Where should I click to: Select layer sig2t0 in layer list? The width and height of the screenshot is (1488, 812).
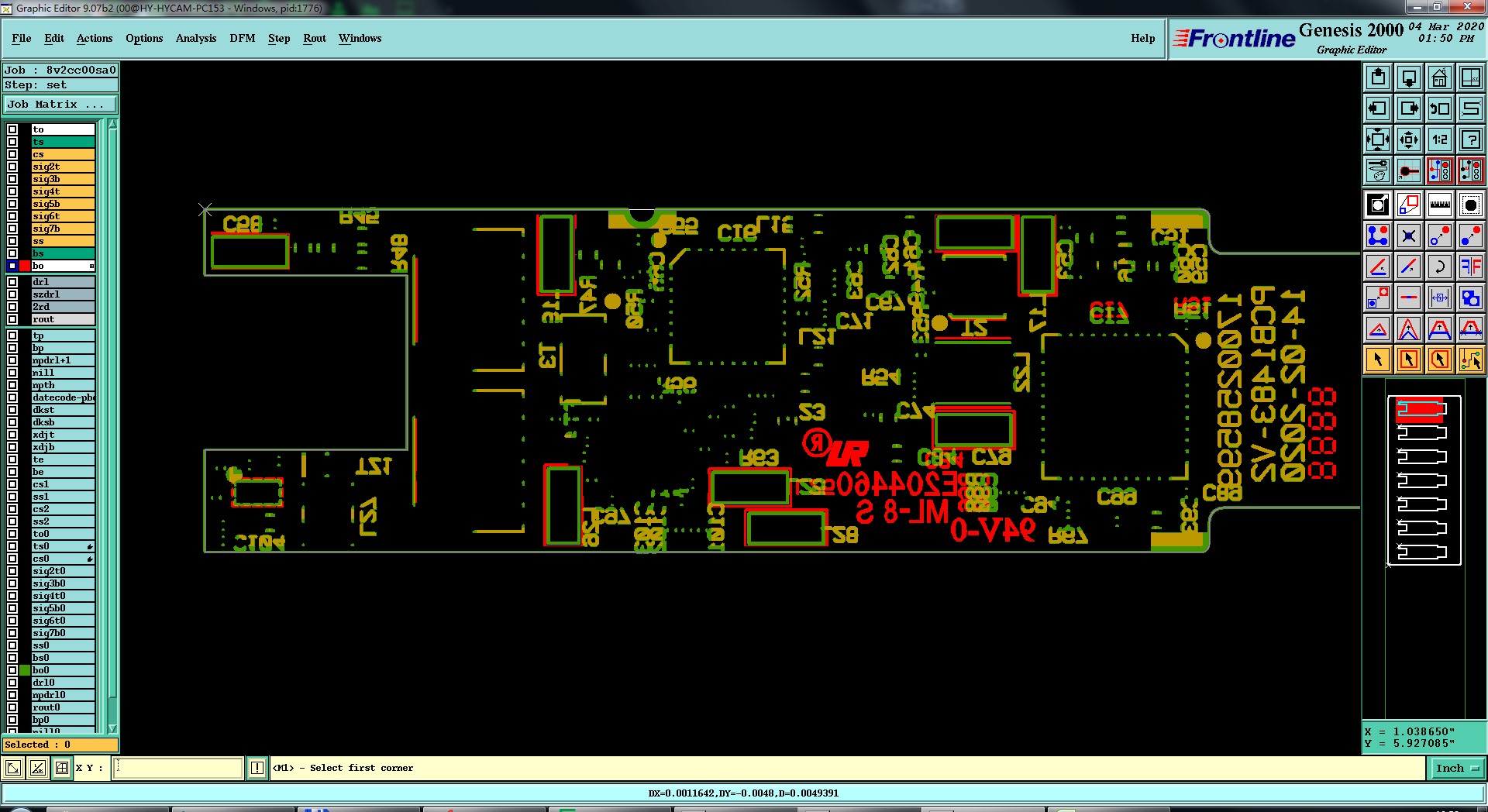point(64,571)
